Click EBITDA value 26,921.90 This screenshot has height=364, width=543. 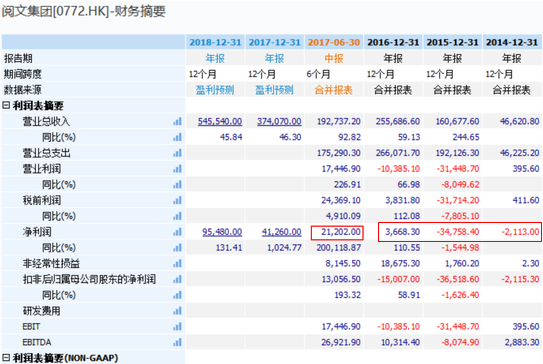pyautogui.click(x=341, y=343)
